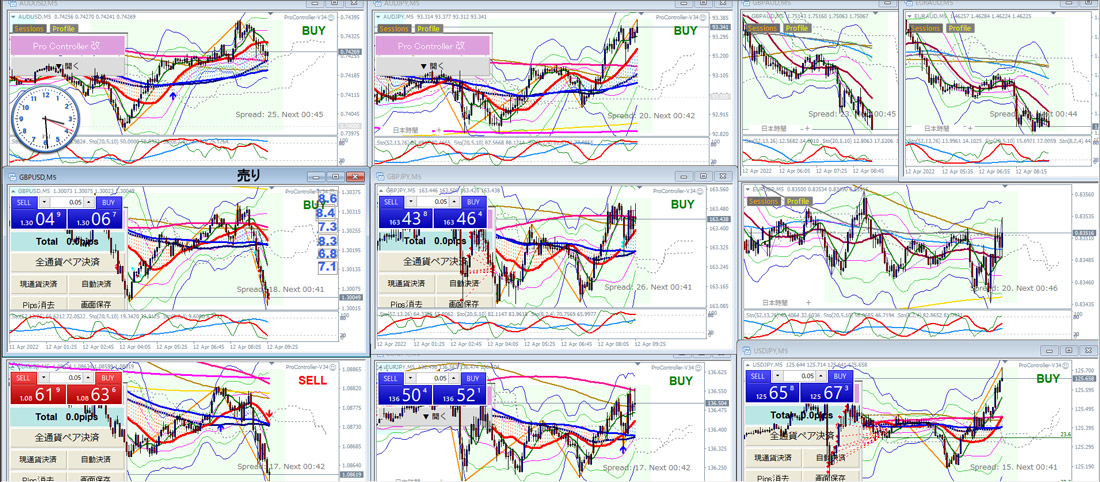
Task: Click the blue up arrow signal on AUDUSD chart
Action: point(174,95)
